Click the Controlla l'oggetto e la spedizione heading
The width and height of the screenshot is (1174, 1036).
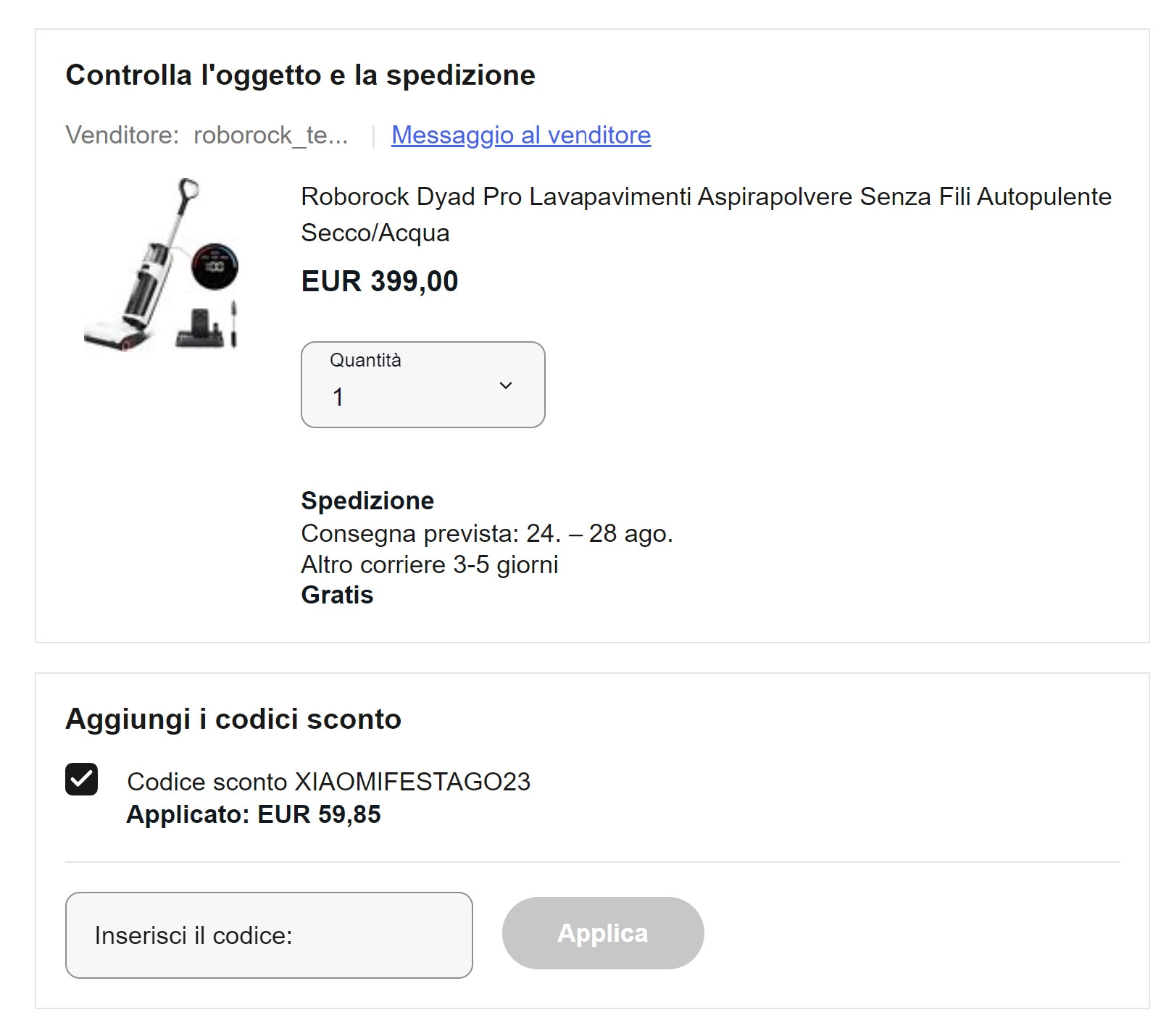(300, 75)
